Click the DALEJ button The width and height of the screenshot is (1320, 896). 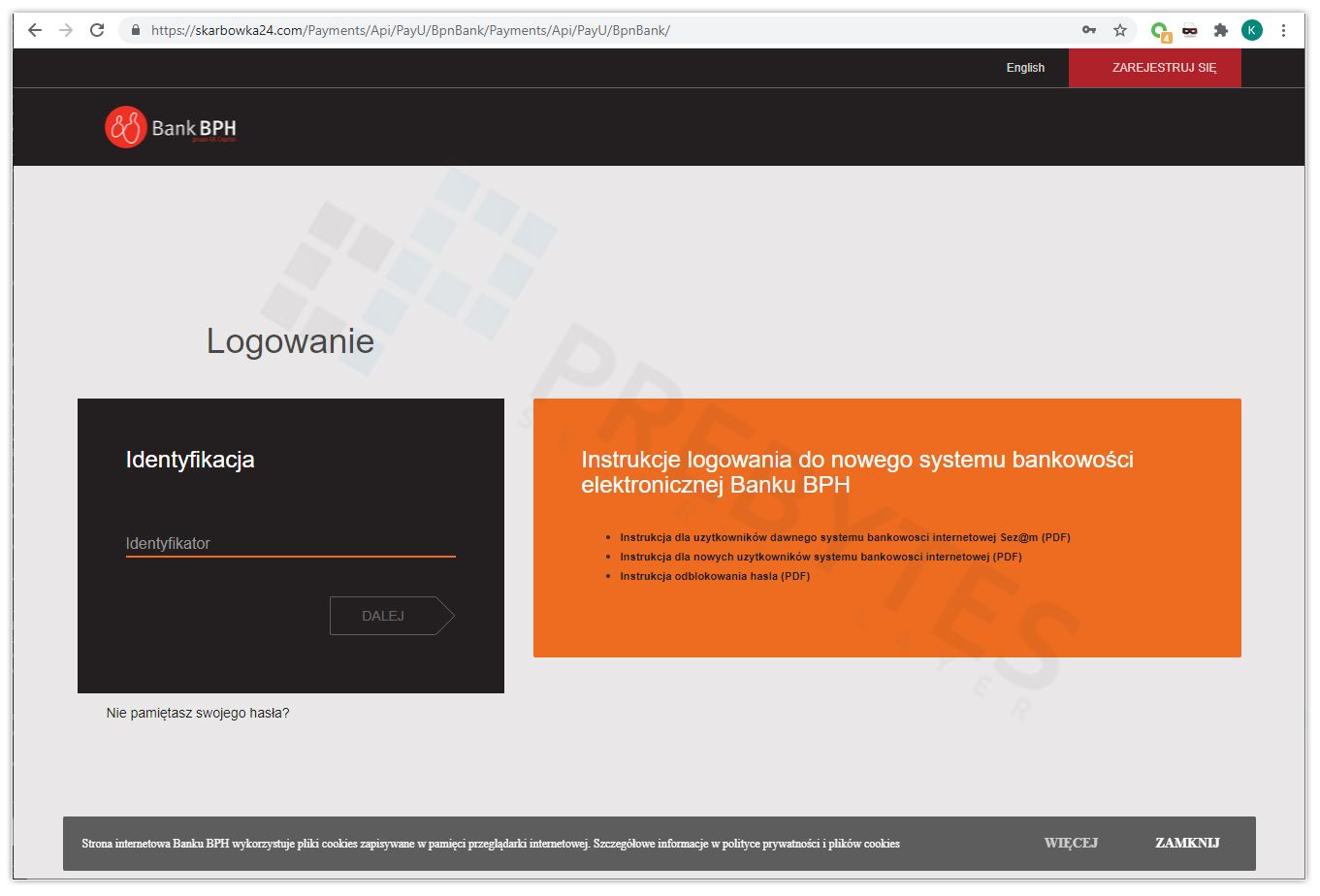click(392, 616)
